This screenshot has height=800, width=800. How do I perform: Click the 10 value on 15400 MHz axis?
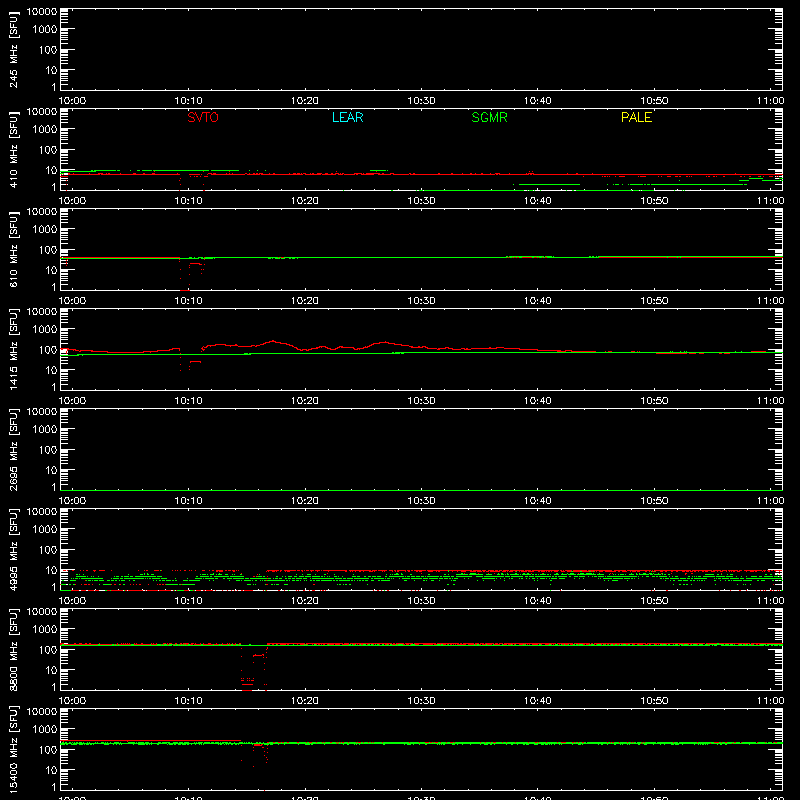[51, 770]
